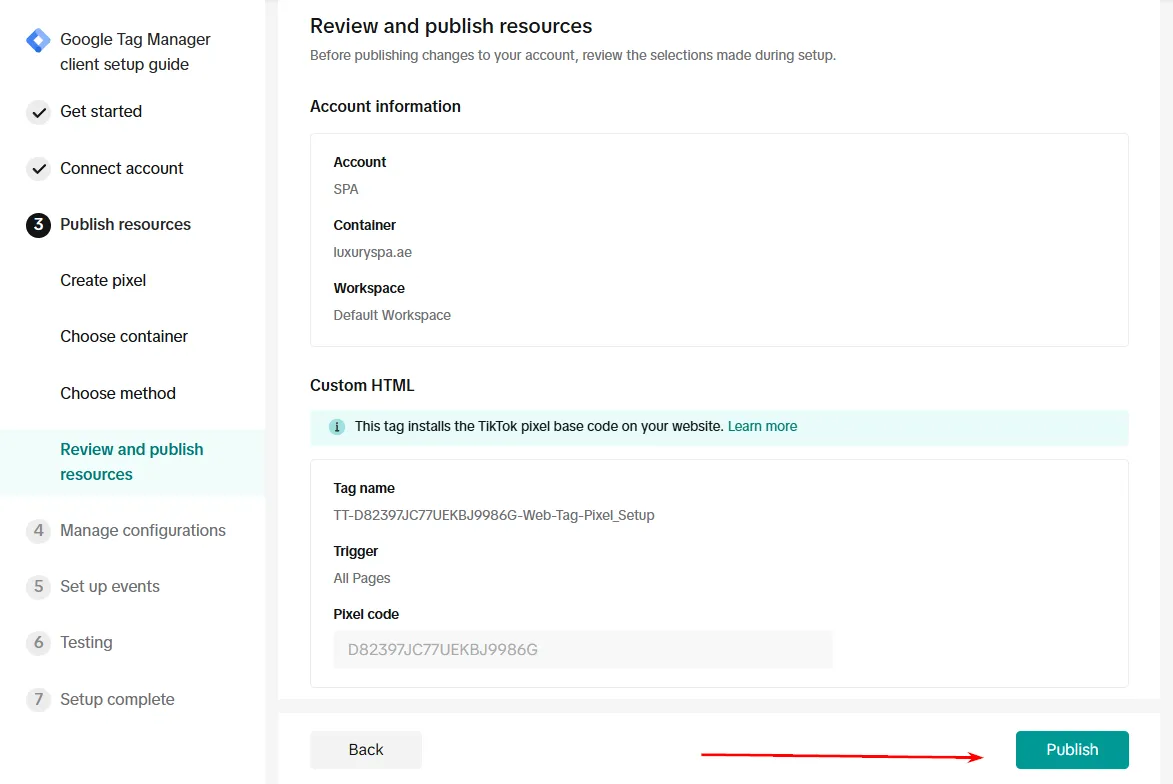Click the info icon in the TikTok pixel notice

(x=337, y=427)
